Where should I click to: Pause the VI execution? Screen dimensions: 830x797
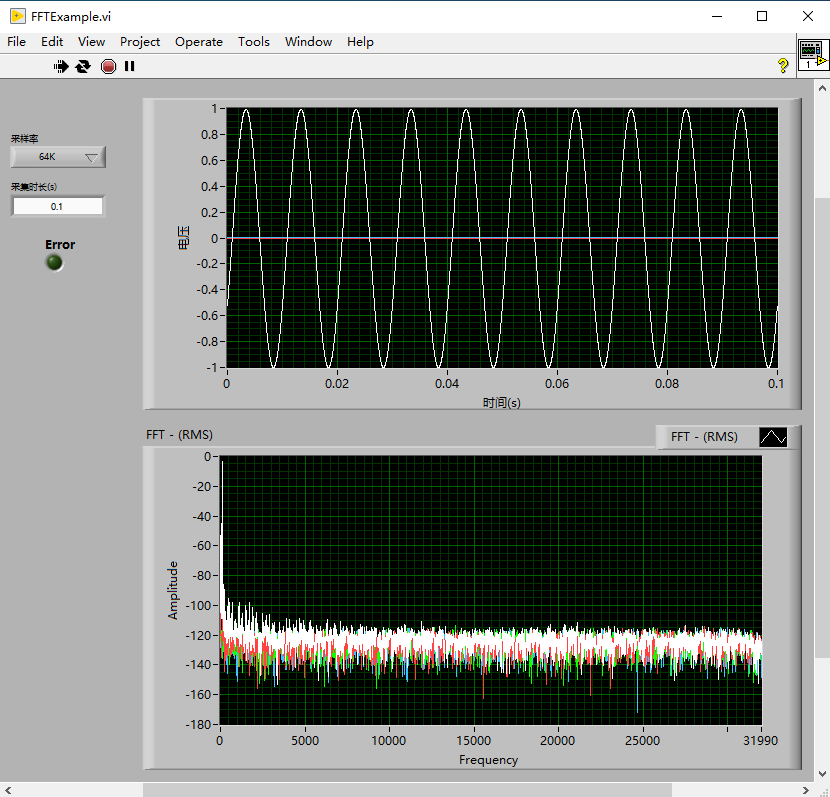(129, 66)
